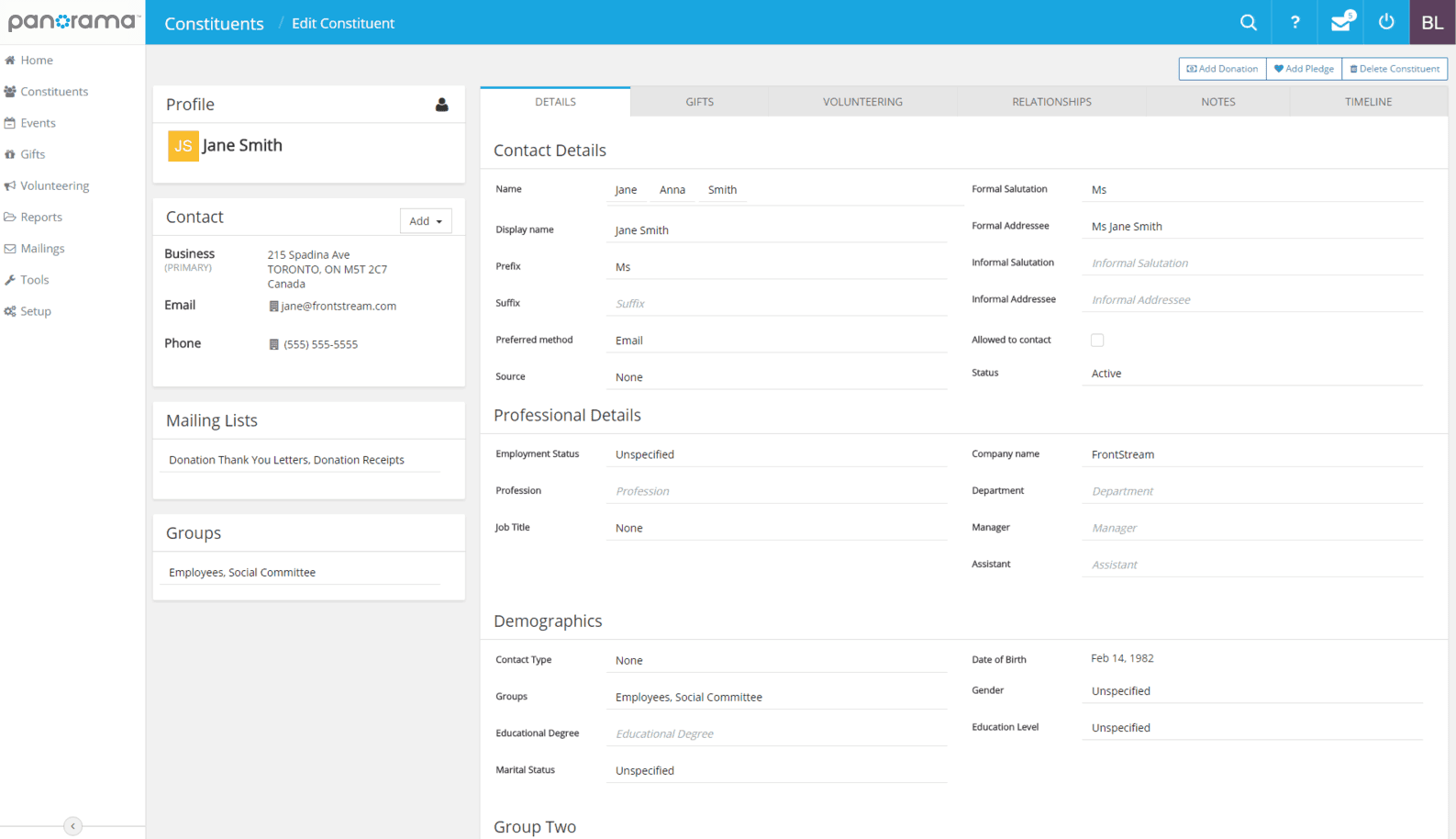
Task: Switch to the Relationships tab
Action: coord(1051,102)
